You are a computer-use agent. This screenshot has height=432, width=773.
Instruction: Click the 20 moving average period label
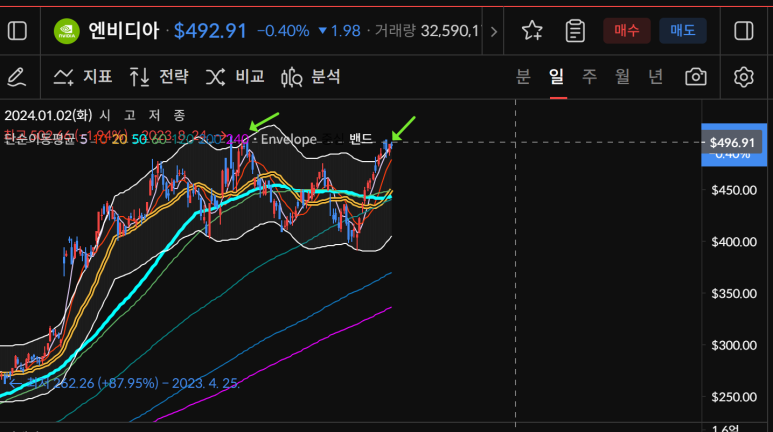tap(119, 140)
